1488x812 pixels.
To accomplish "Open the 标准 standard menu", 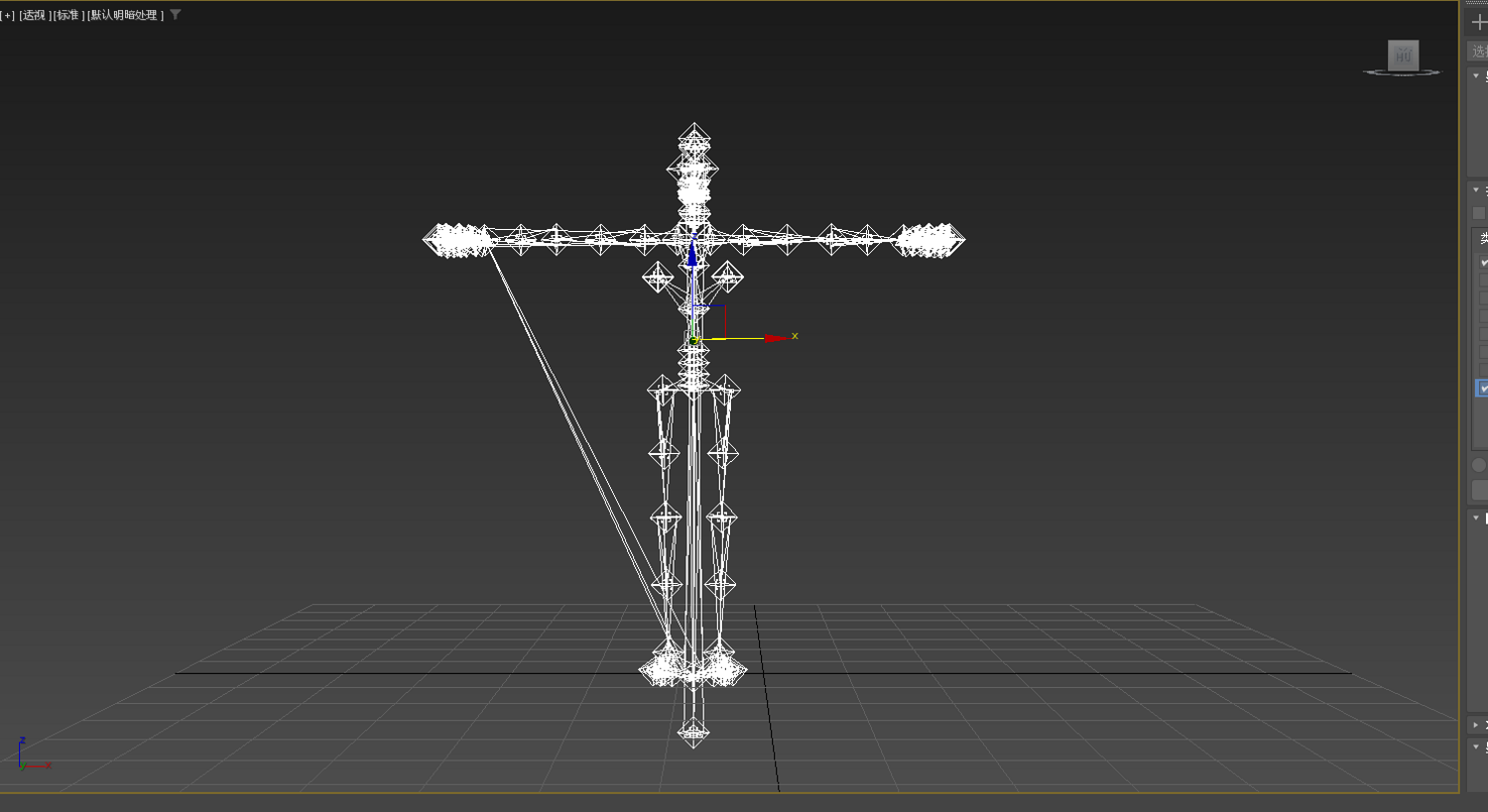I will pyautogui.click(x=68, y=15).
